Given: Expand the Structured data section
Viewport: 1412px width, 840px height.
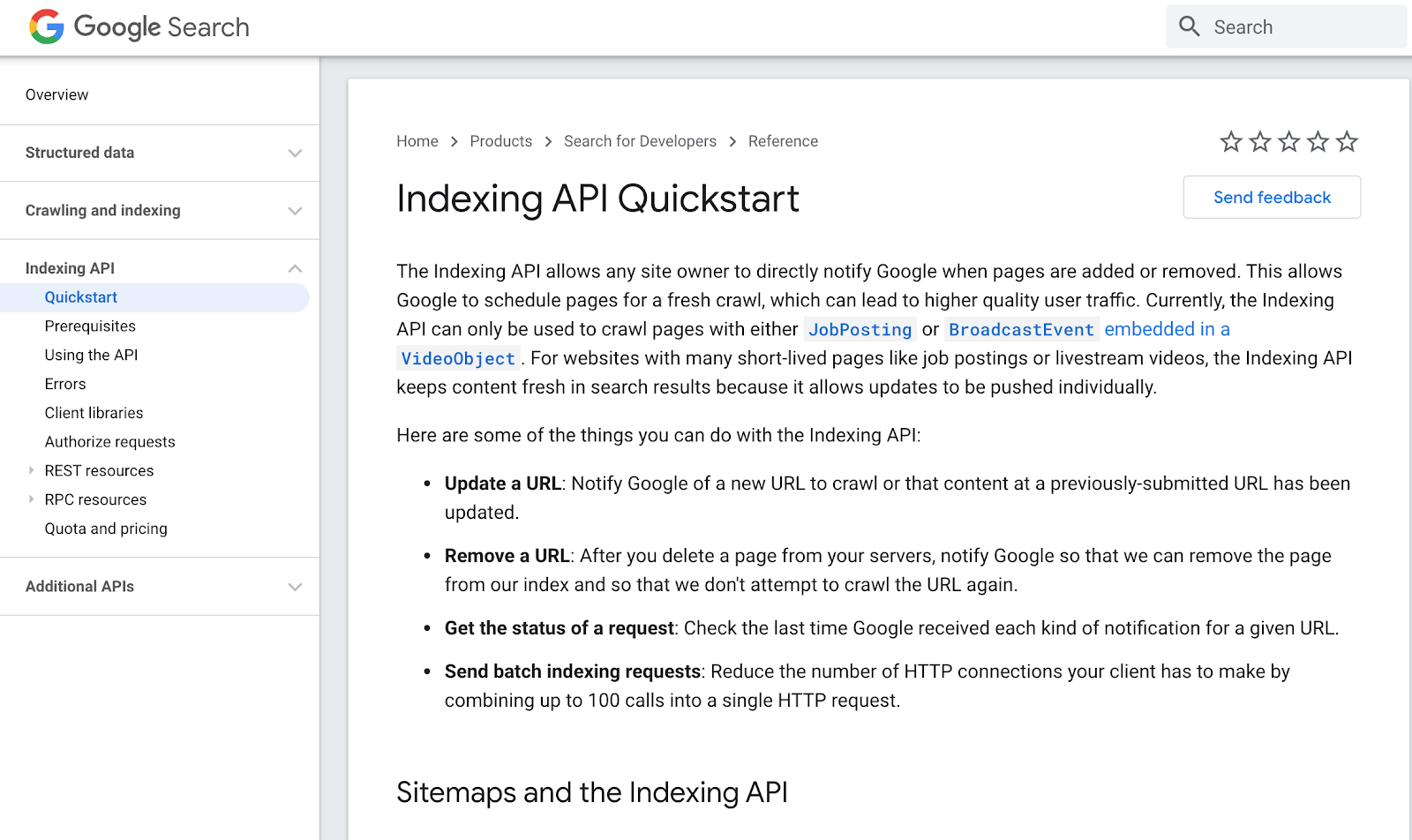Looking at the screenshot, I should pyautogui.click(x=295, y=154).
